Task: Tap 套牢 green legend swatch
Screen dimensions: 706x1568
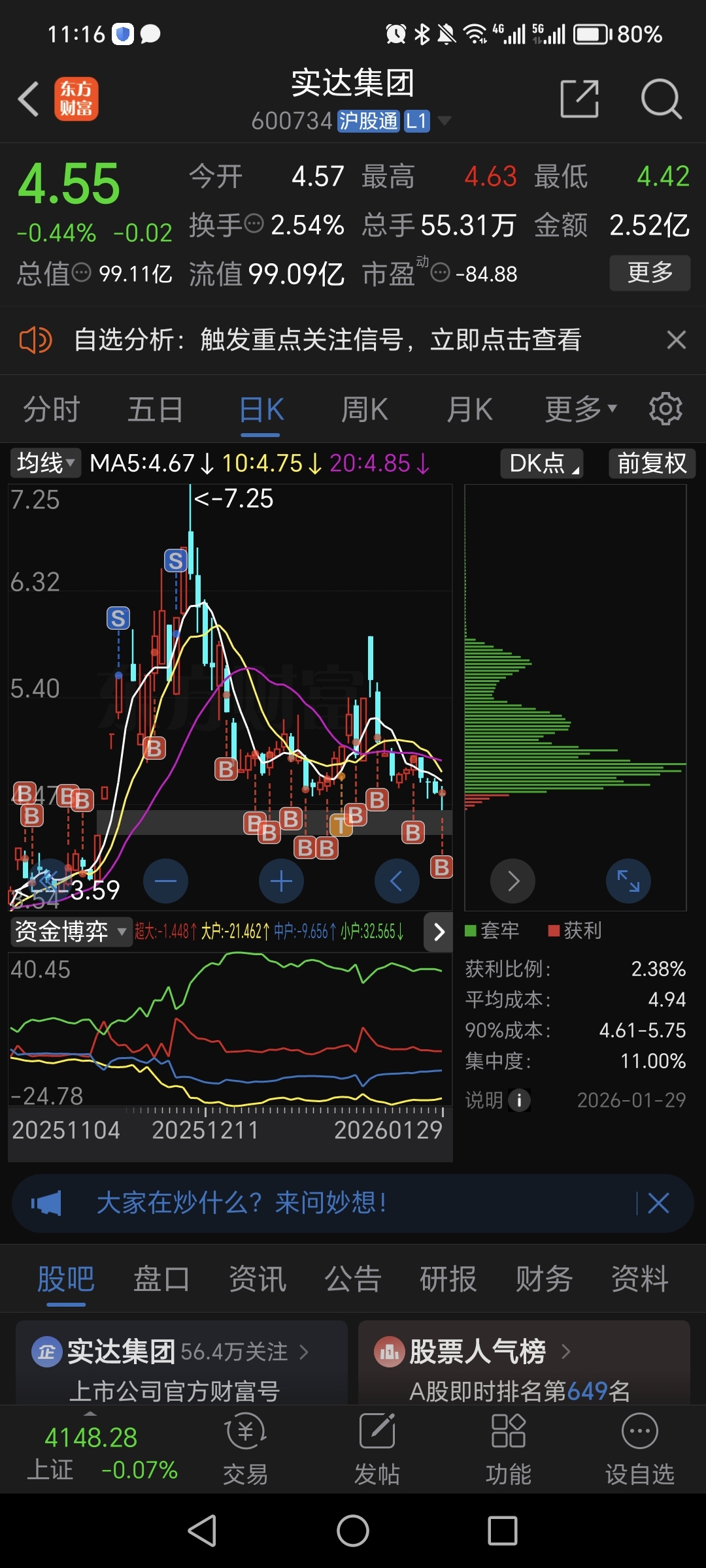Action: coord(470,930)
